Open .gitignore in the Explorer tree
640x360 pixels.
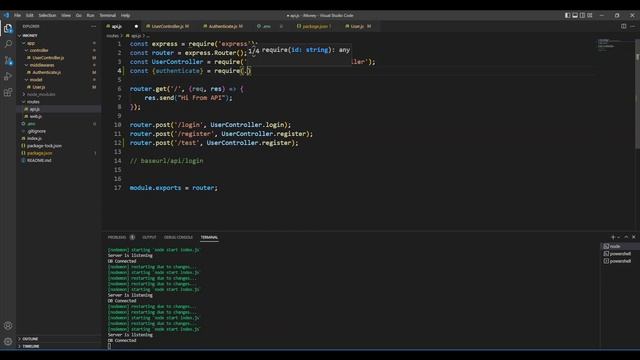[36, 131]
